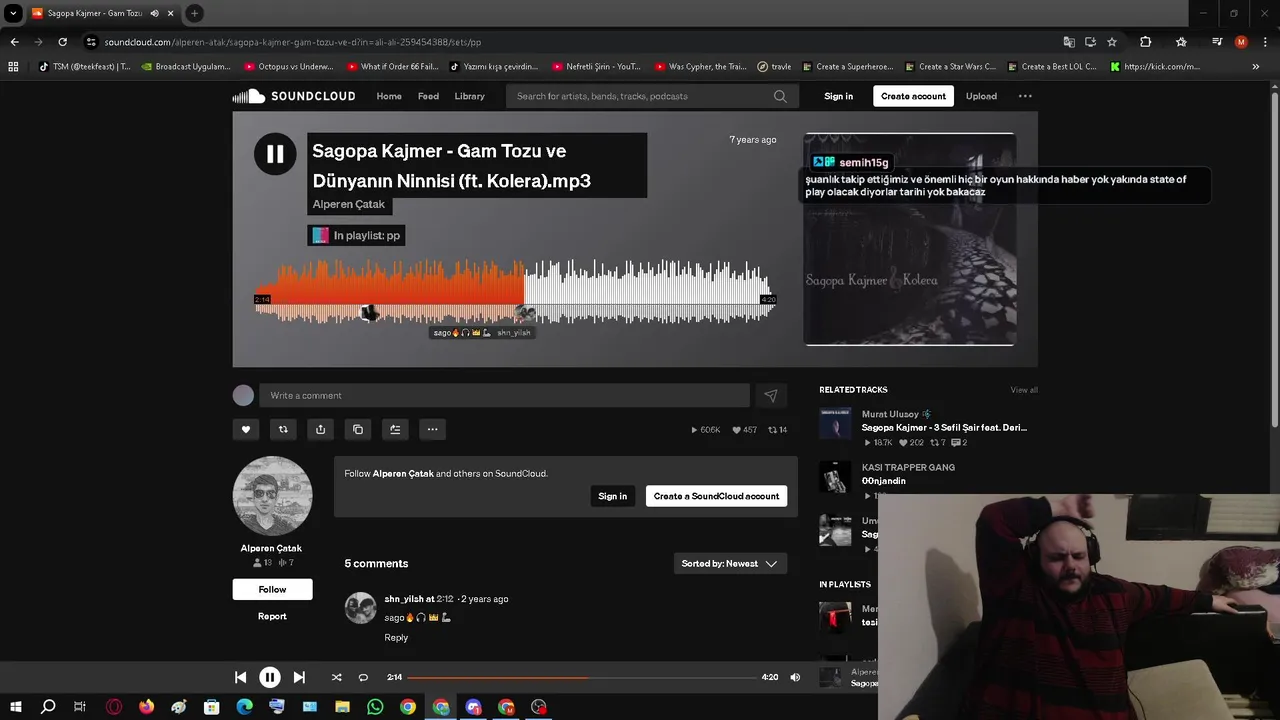1280x720 pixels.
Task: Add the track to Next up
Action: (395, 429)
